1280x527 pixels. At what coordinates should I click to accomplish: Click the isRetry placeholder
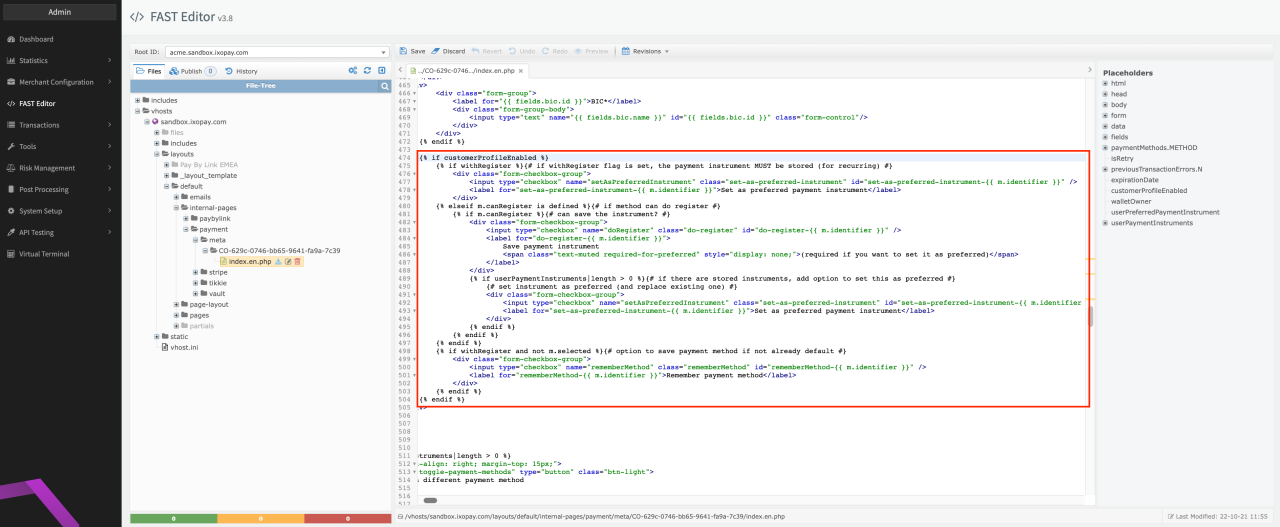point(1121,158)
